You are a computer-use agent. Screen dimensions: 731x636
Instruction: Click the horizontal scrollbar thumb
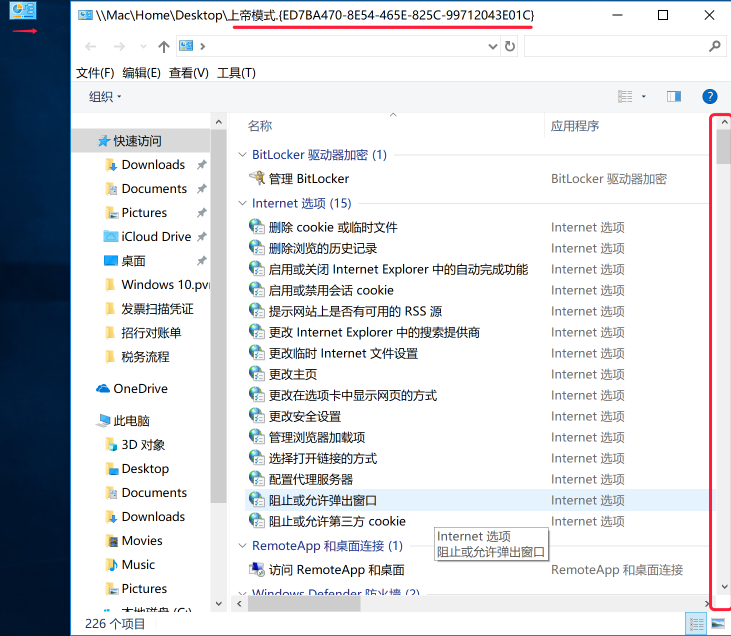(304, 604)
